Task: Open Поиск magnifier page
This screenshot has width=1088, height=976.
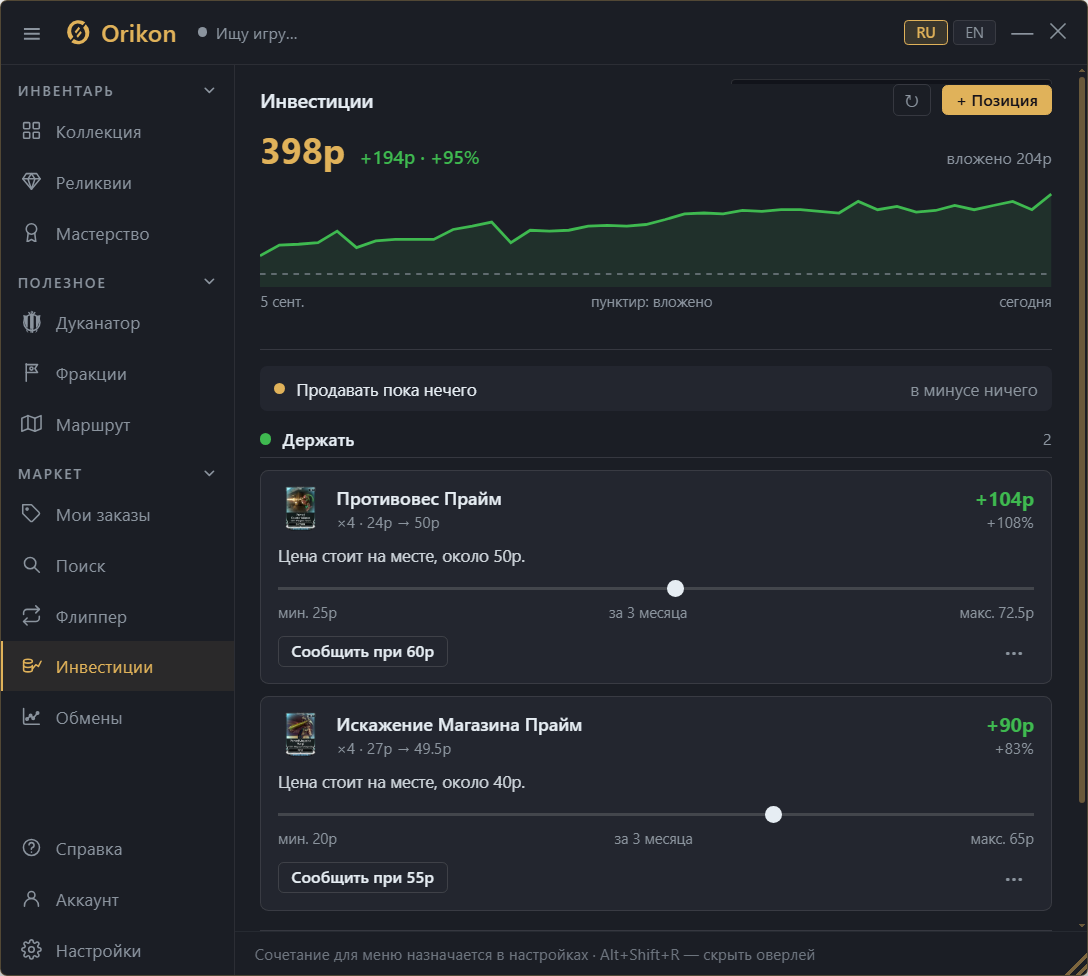Action: 117,566
